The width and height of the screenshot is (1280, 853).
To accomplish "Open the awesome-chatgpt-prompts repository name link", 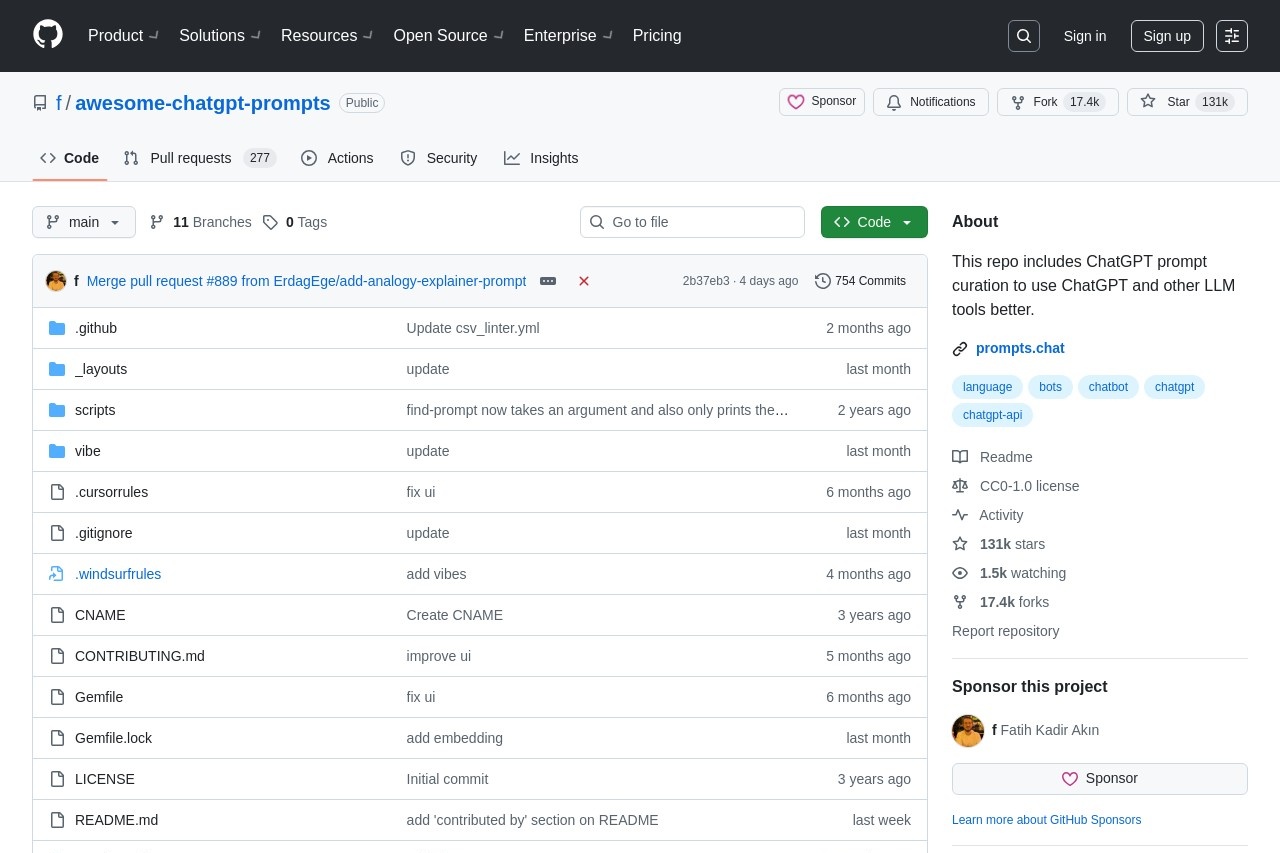I will pos(203,103).
